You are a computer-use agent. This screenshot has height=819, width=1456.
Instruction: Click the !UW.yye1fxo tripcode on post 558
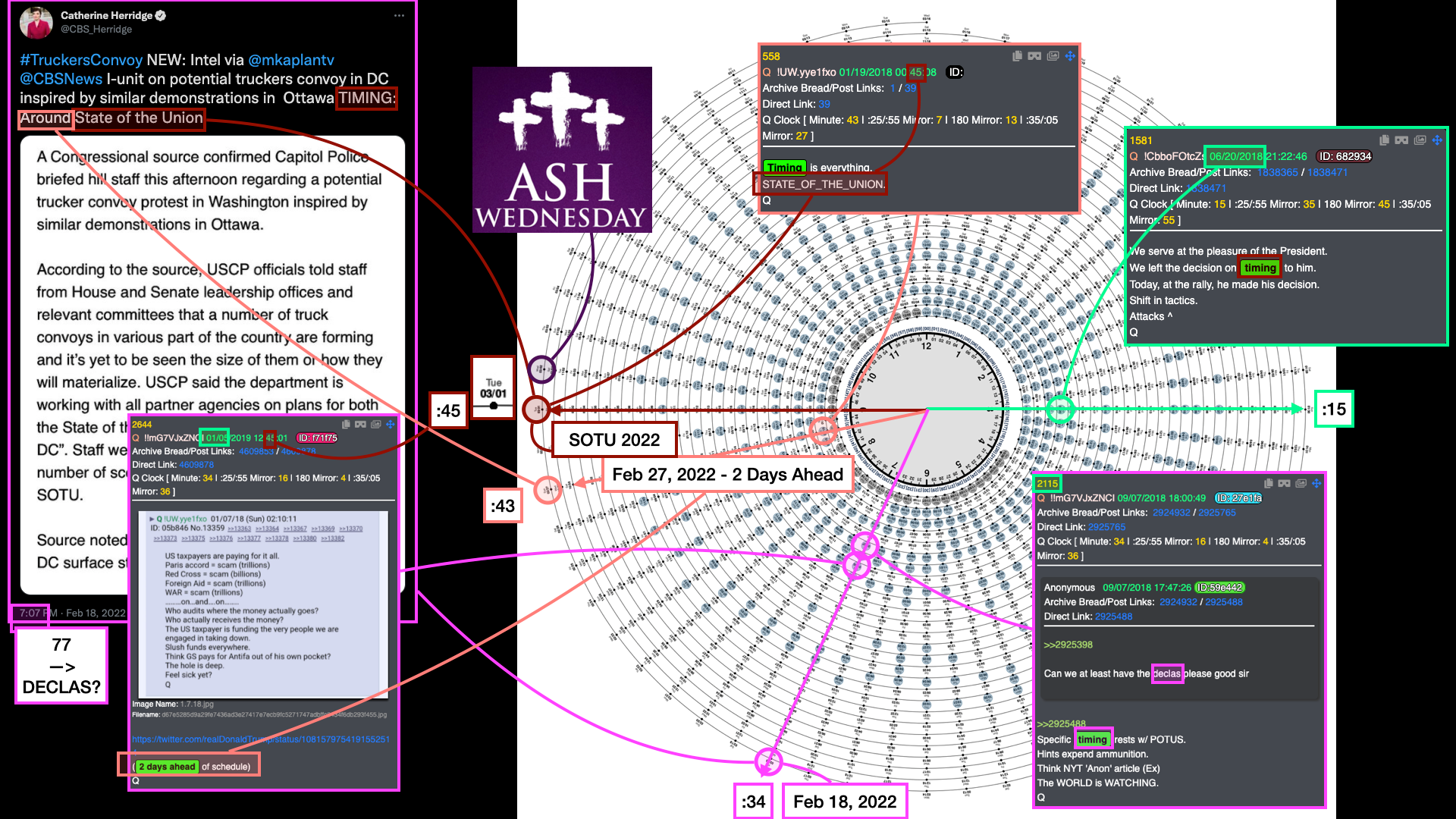(x=806, y=72)
